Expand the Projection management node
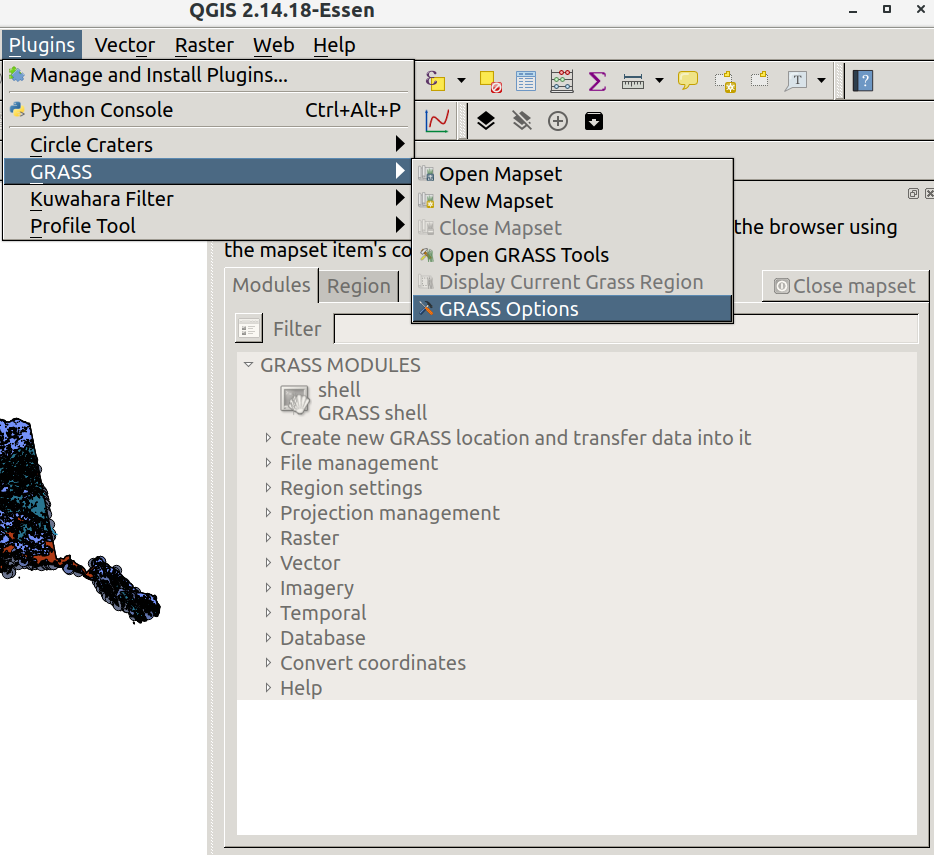This screenshot has height=855, width=934. 269,513
